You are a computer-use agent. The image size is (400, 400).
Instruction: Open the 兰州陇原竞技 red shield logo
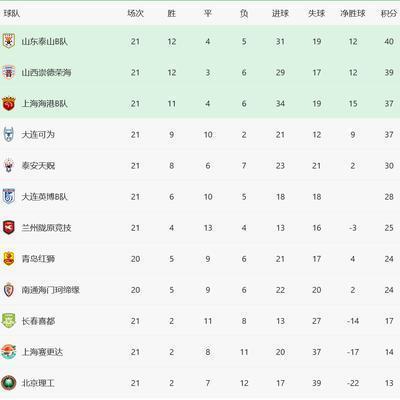[x=9, y=227]
